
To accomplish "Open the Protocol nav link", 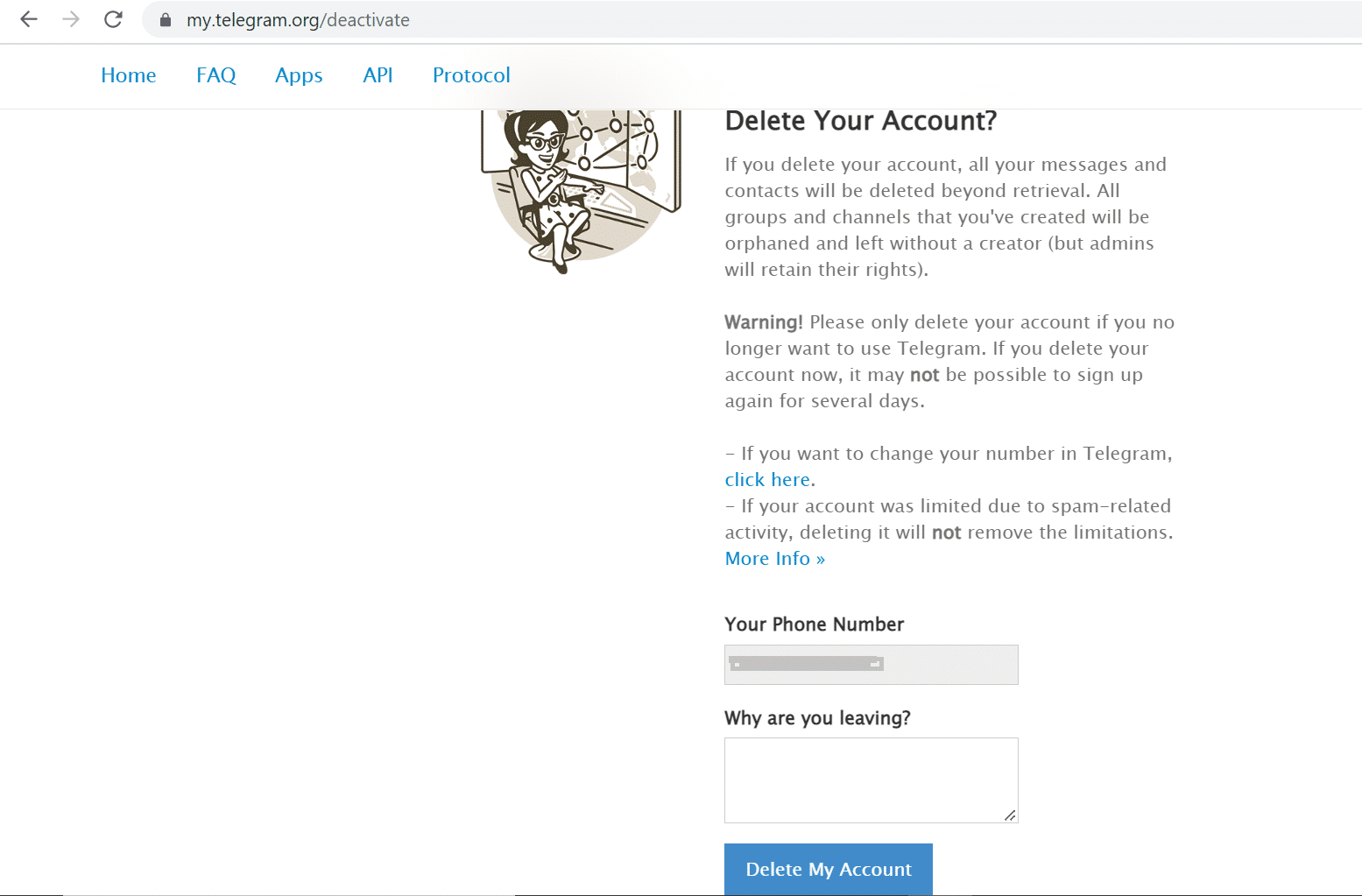I will 471,75.
